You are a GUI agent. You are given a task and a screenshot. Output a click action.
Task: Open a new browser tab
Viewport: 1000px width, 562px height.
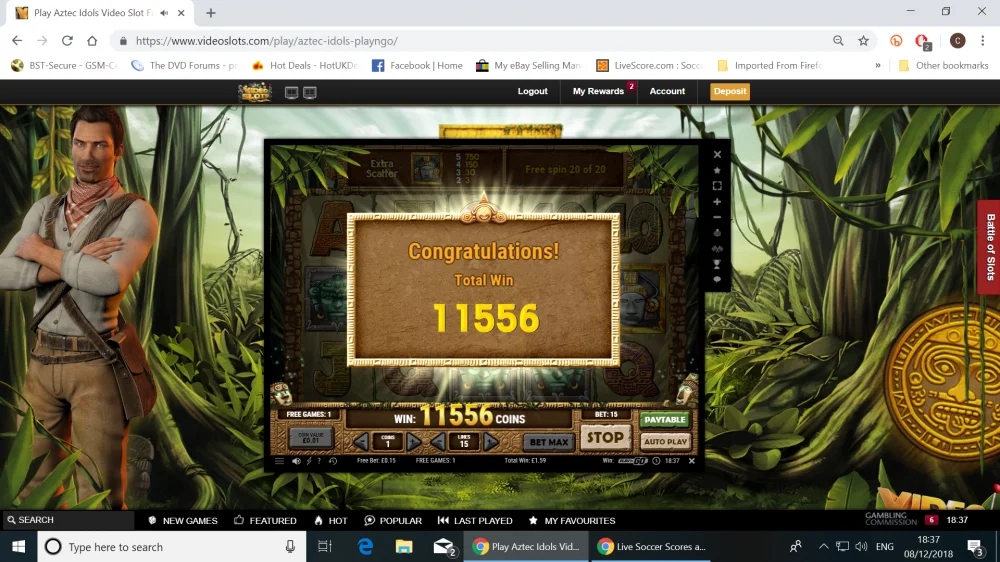click(x=210, y=13)
